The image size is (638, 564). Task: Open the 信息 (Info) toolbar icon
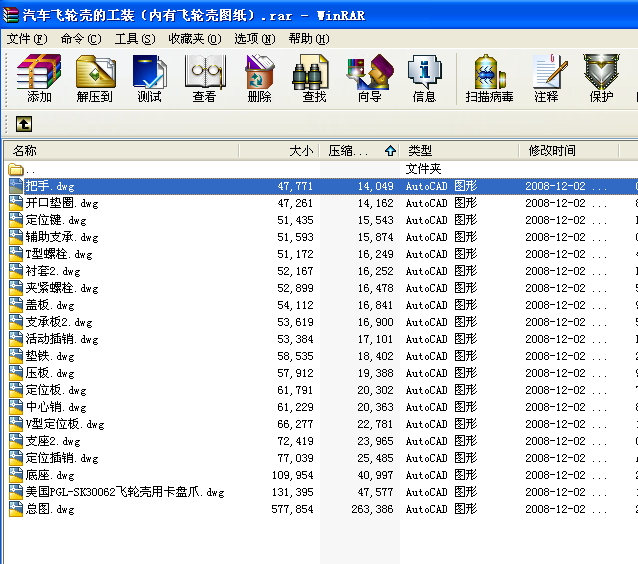point(424,79)
